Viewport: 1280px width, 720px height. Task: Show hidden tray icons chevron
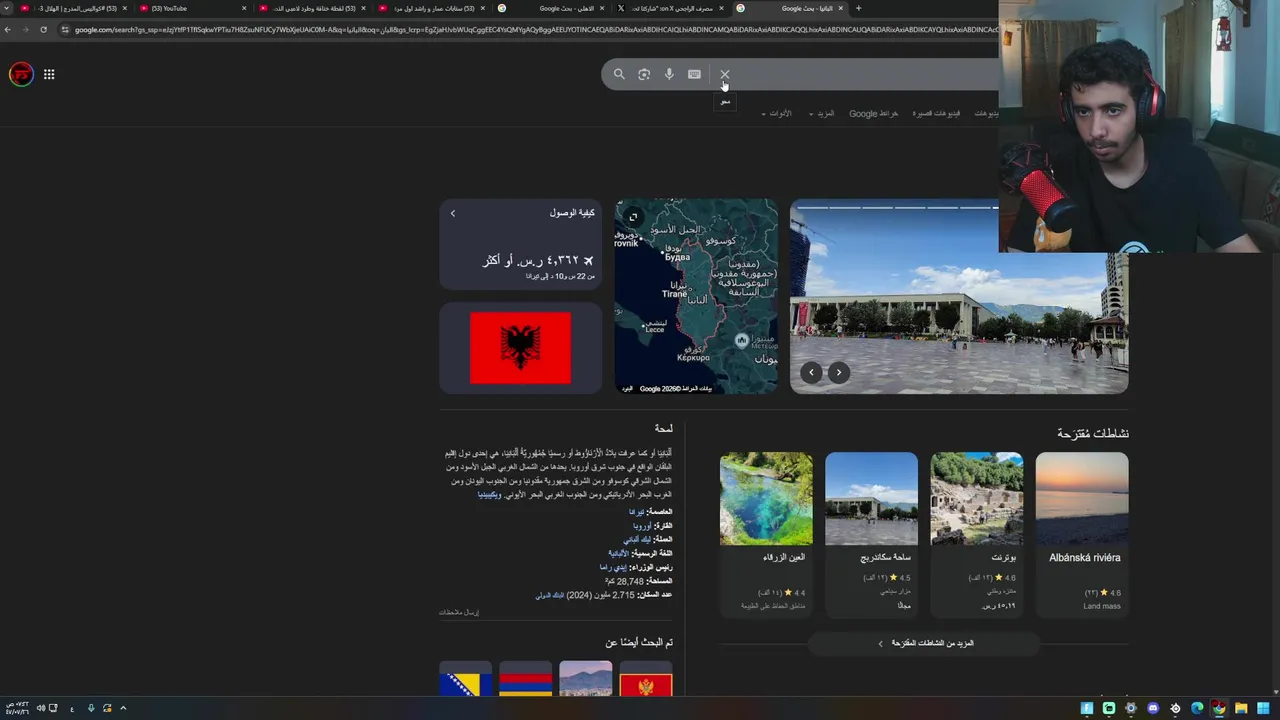coord(123,708)
